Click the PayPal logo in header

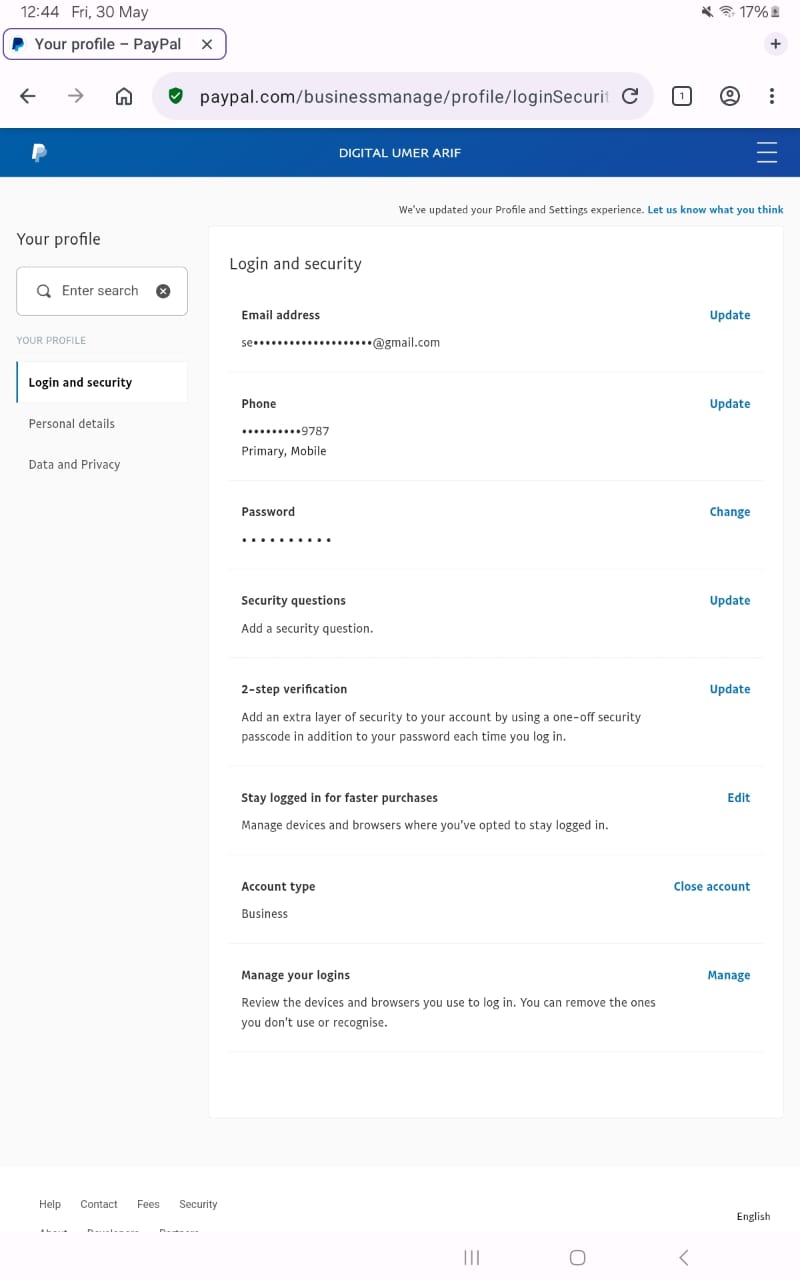(x=39, y=153)
